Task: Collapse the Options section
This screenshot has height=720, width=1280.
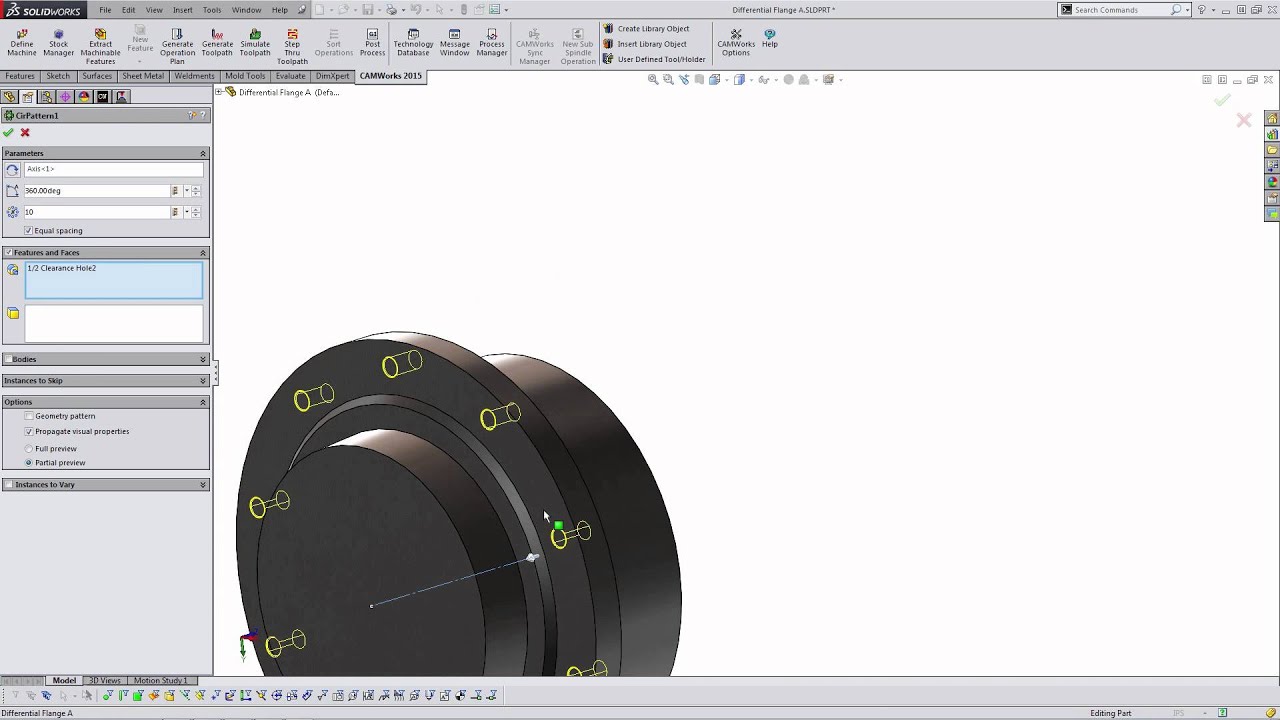Action: coord(203,402)
